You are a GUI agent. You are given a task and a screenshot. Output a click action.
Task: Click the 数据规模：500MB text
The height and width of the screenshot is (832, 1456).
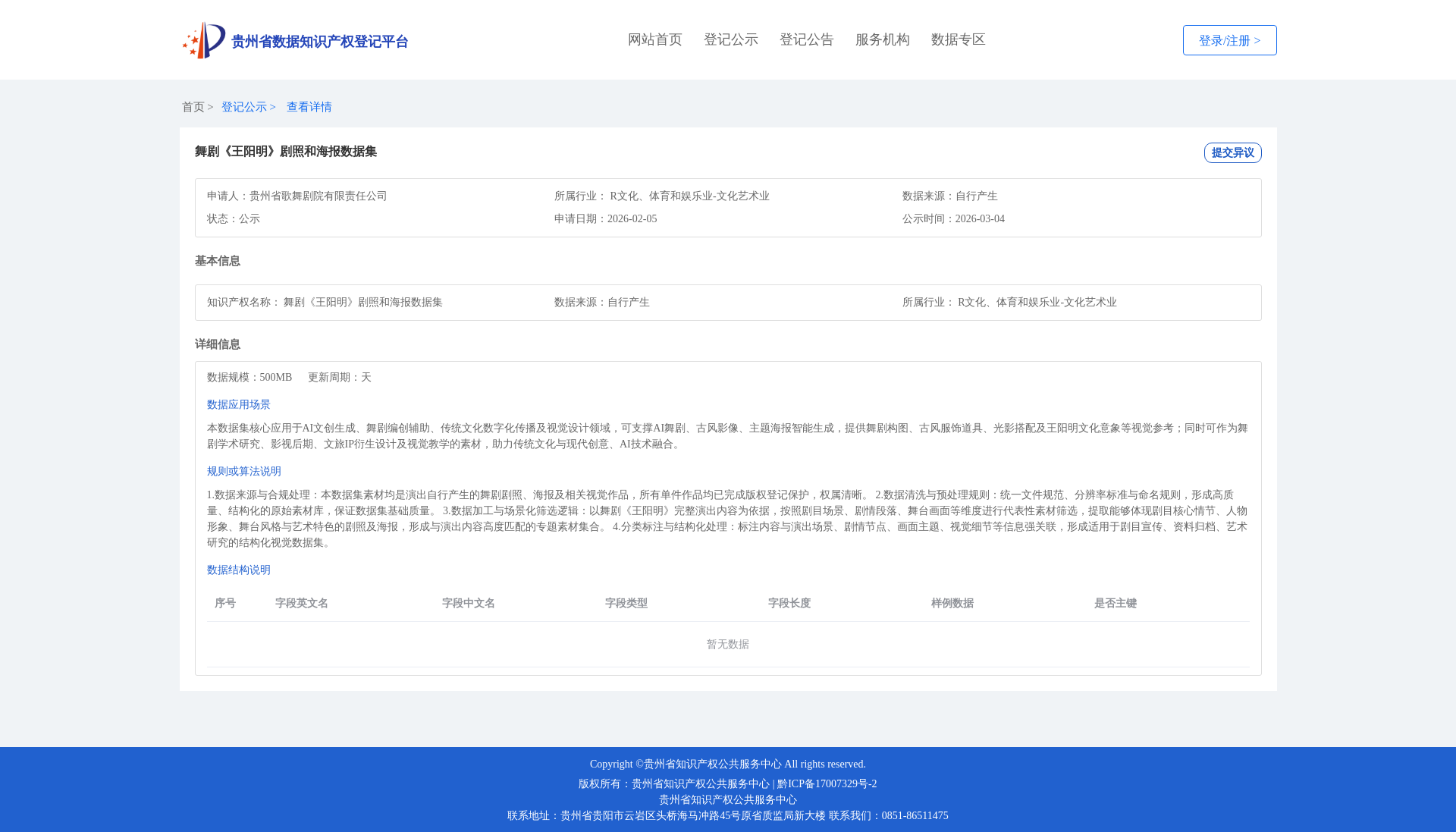(249, 377)
